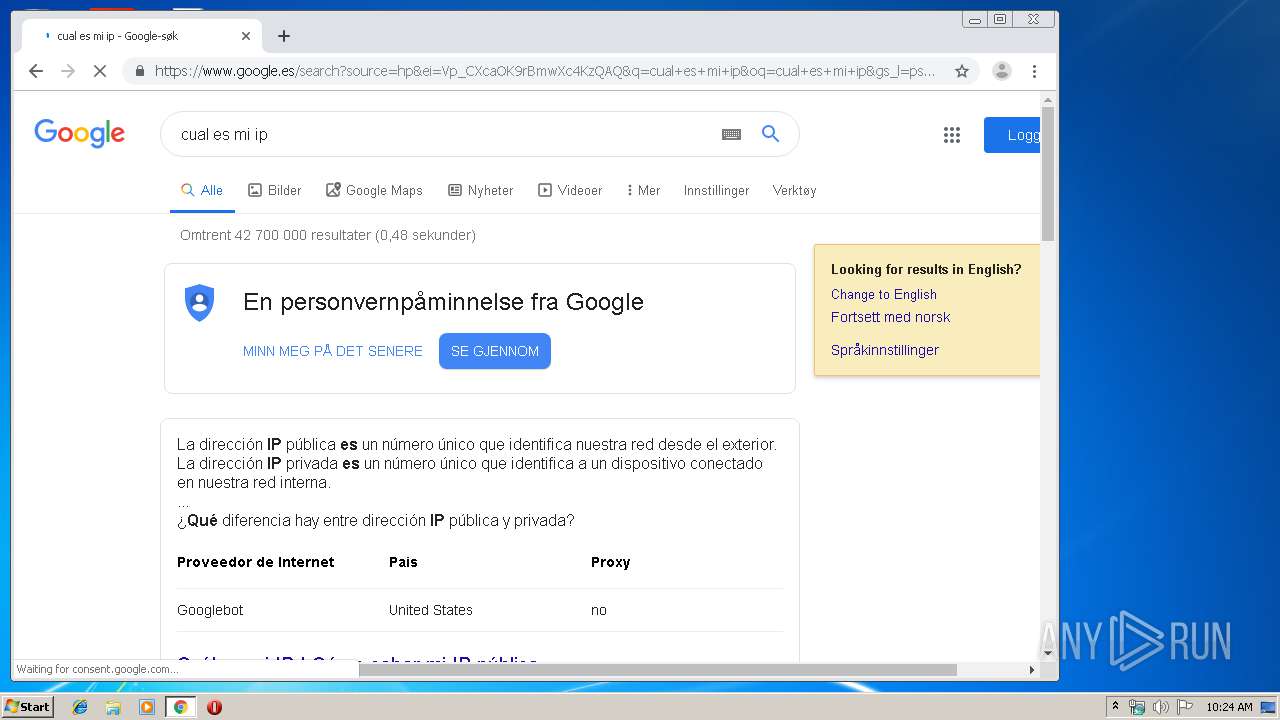Screen dimensions: 1280x720
Task: Bookmark this page with star icon
Action: (x=962, y=71)
